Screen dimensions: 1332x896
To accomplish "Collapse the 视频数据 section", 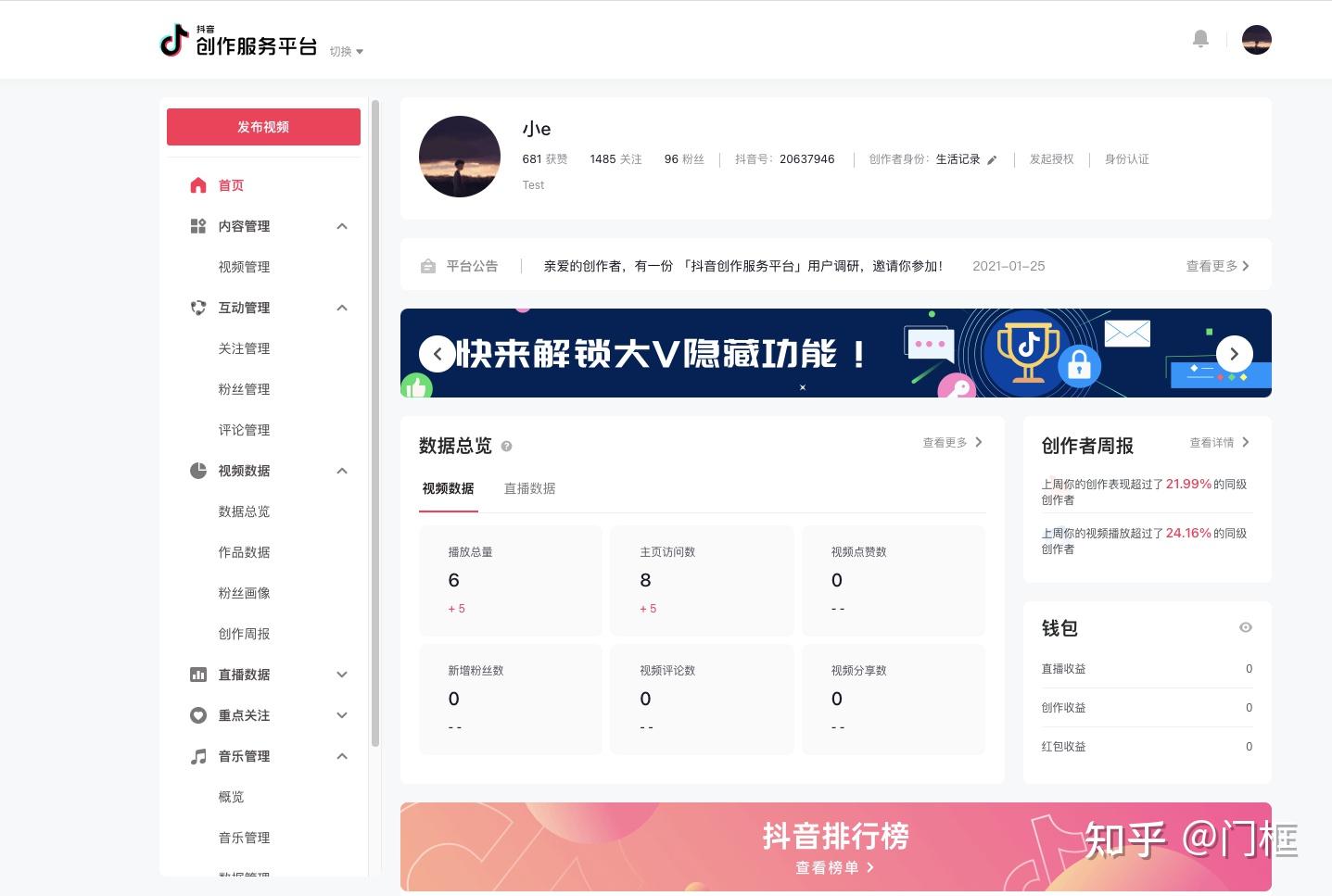I will (x=342, y=471).
